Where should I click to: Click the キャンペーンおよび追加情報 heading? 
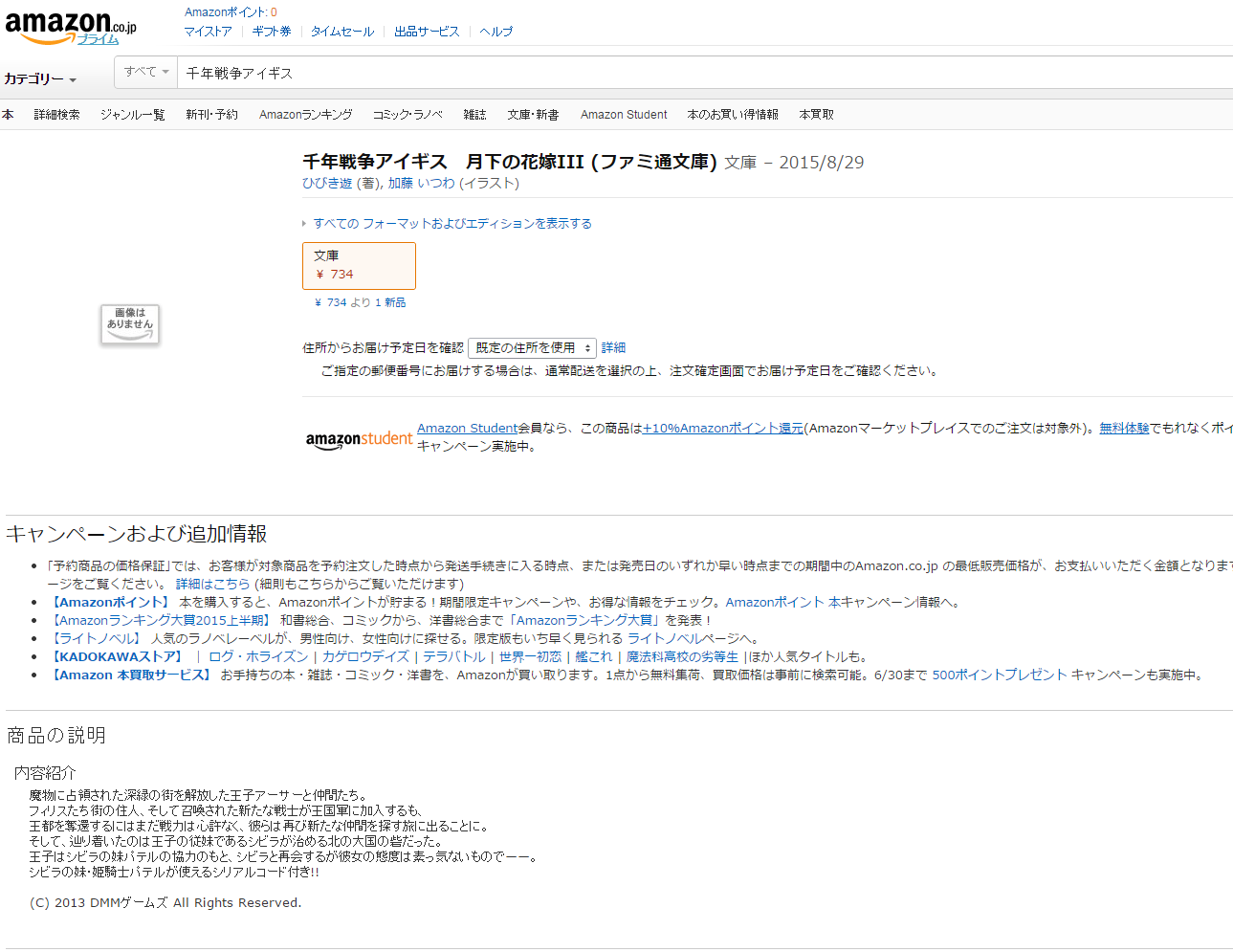pyautogui.click(x=137, y=534)
